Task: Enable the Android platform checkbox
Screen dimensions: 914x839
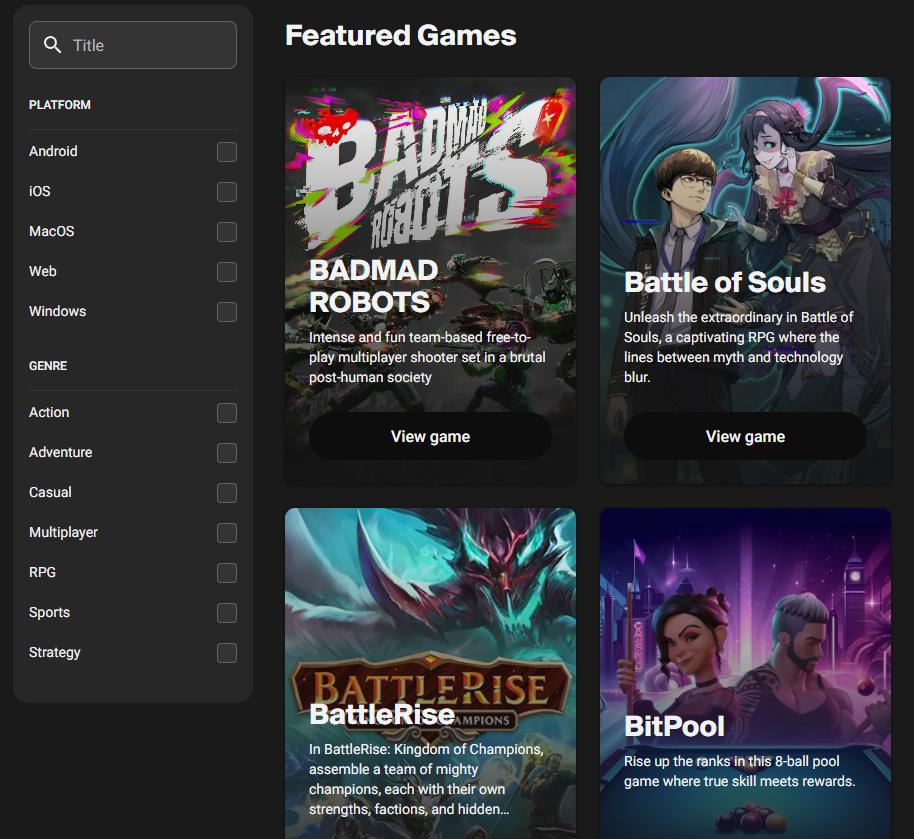Action: pos(227,152)
